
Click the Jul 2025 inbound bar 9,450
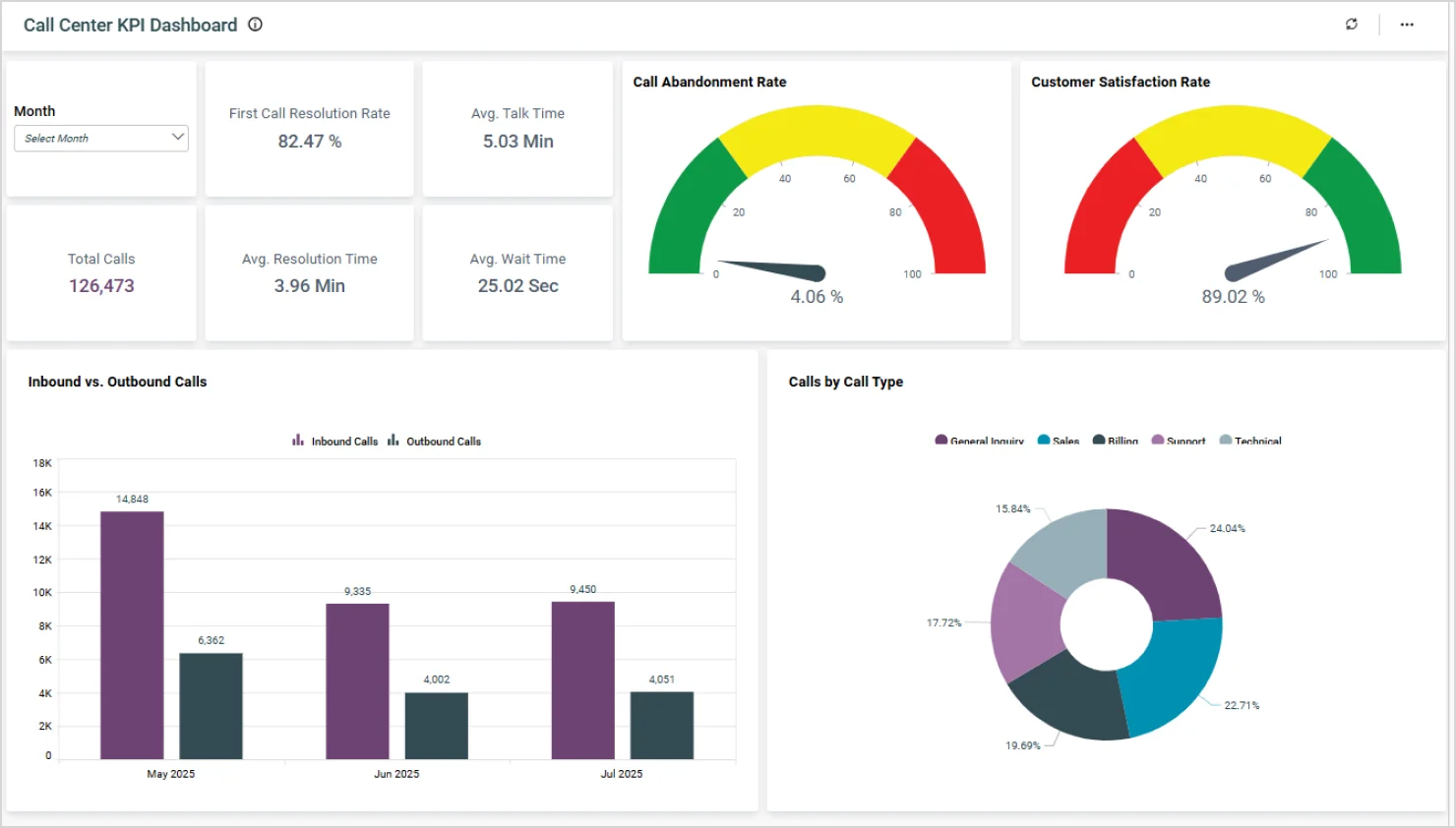[x=582, y=680]
